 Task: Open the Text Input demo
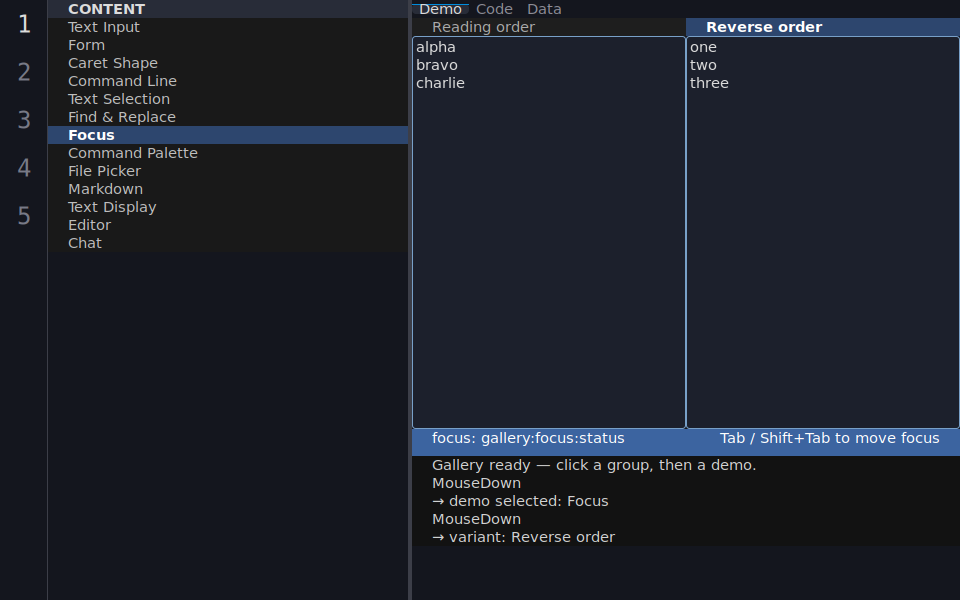click(x=228, y=27)
